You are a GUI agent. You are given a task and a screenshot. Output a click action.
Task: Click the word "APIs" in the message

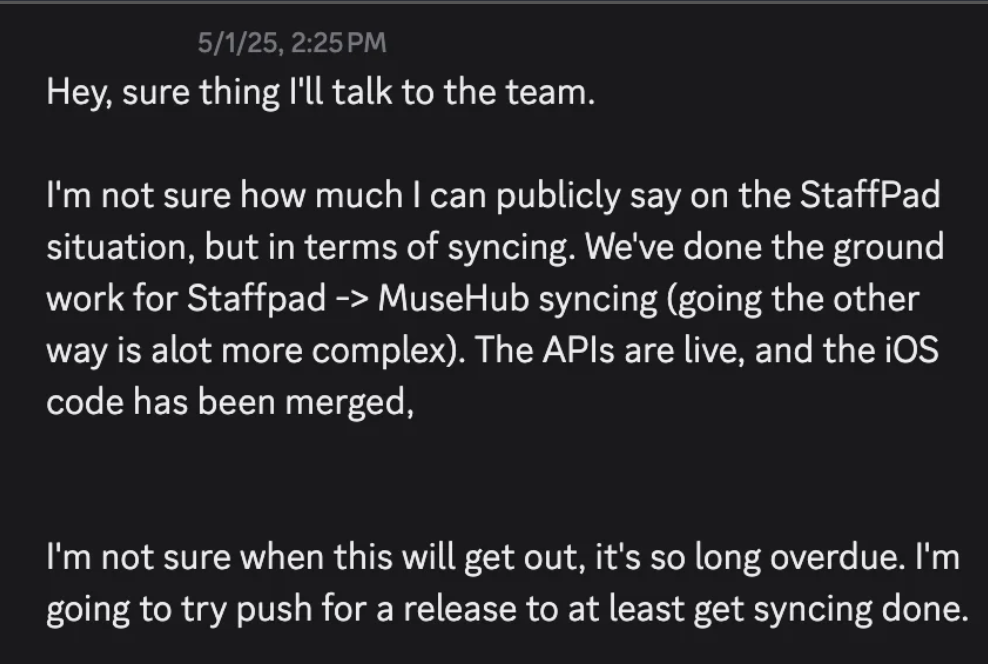(x=578, y=350)
